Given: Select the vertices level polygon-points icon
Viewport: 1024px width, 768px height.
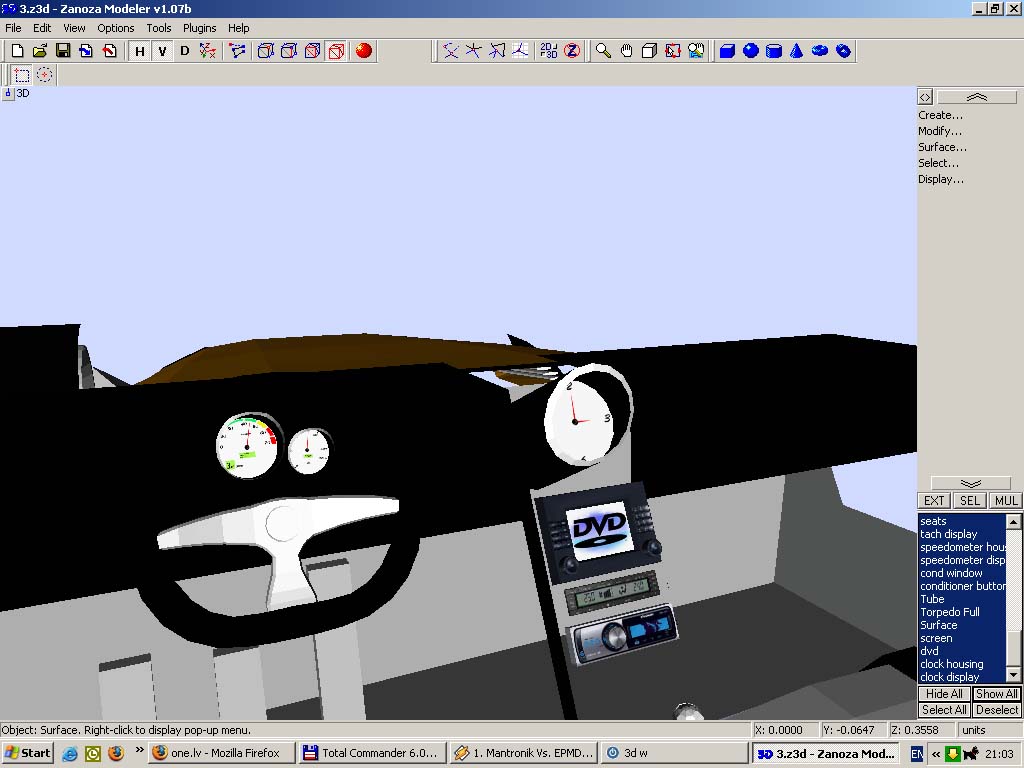Looking at the screenshot, I should point(237,51).
